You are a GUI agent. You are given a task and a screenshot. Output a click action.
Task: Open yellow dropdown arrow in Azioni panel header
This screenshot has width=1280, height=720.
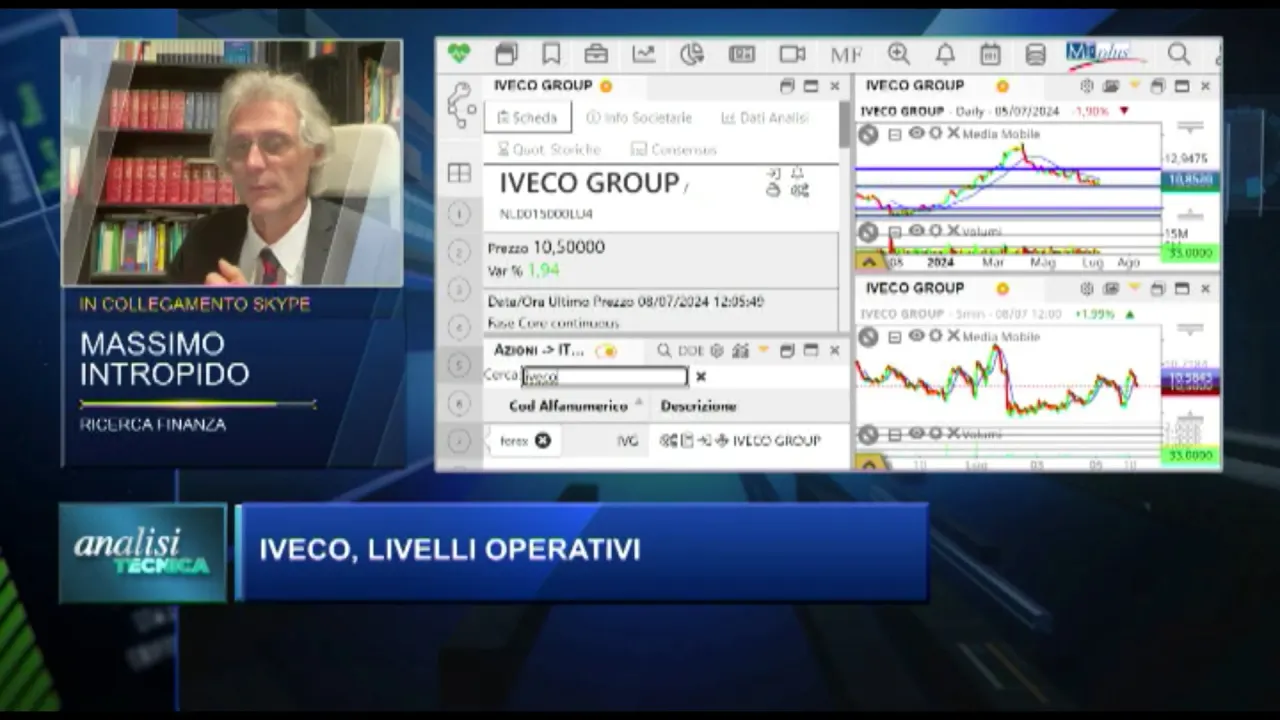click(763, 351)
